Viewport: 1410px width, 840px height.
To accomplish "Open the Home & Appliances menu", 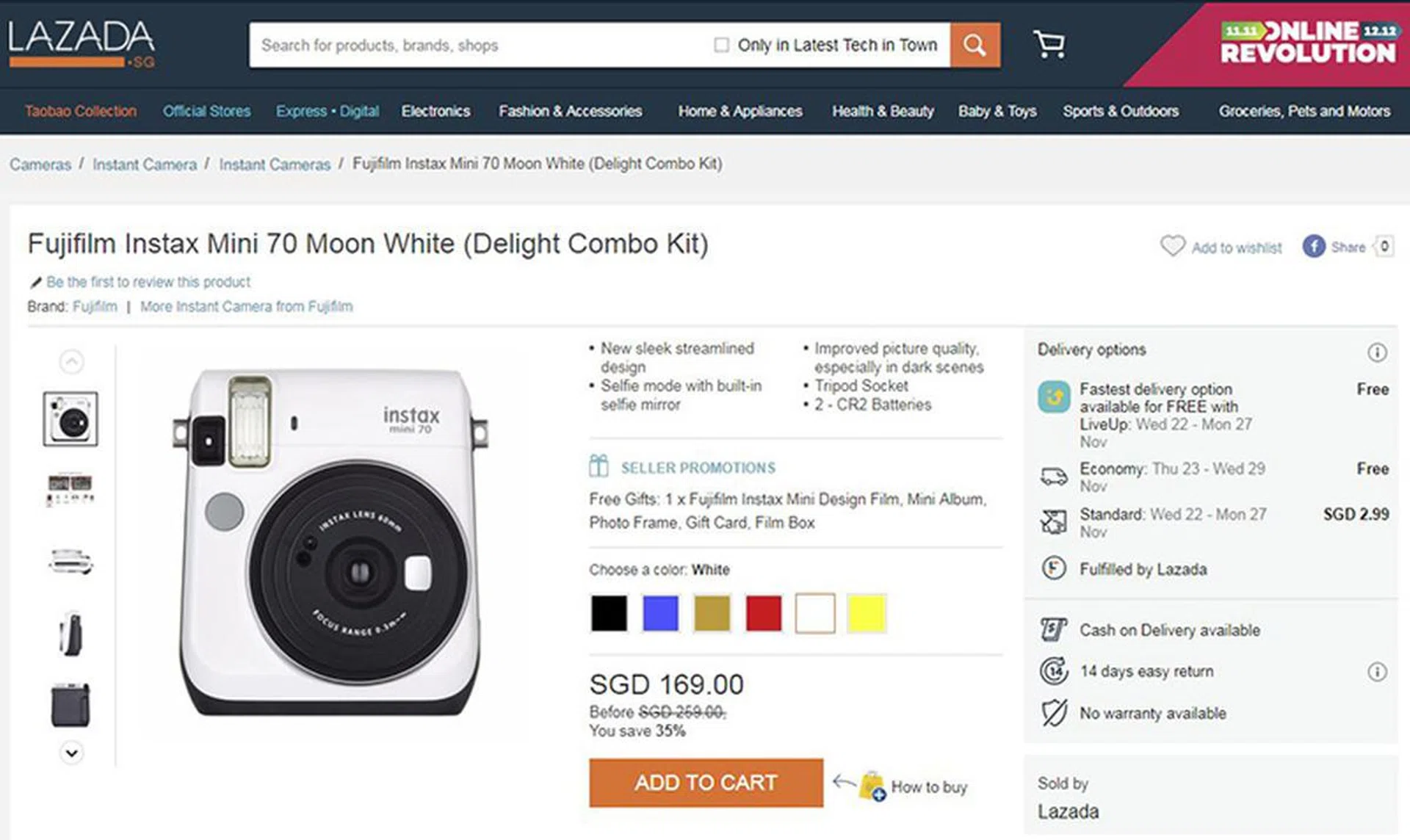I will (740, 111).
